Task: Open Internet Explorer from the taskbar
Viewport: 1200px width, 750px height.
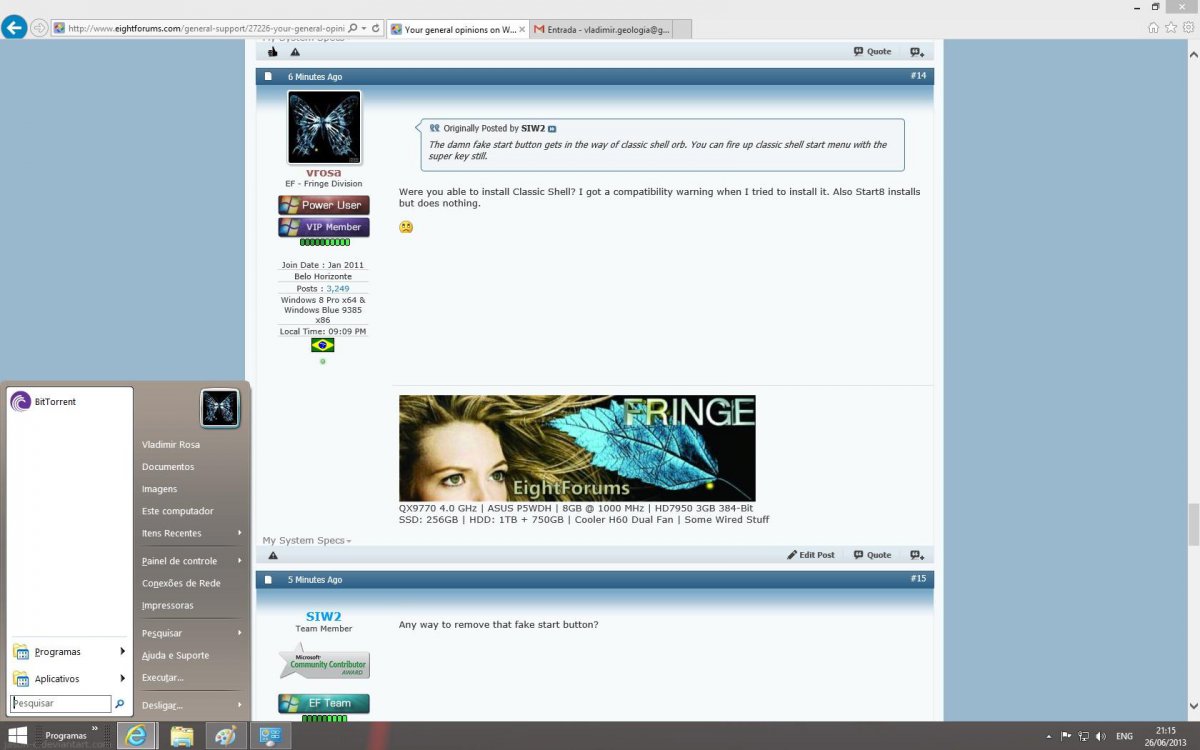Action: (136, 736)
